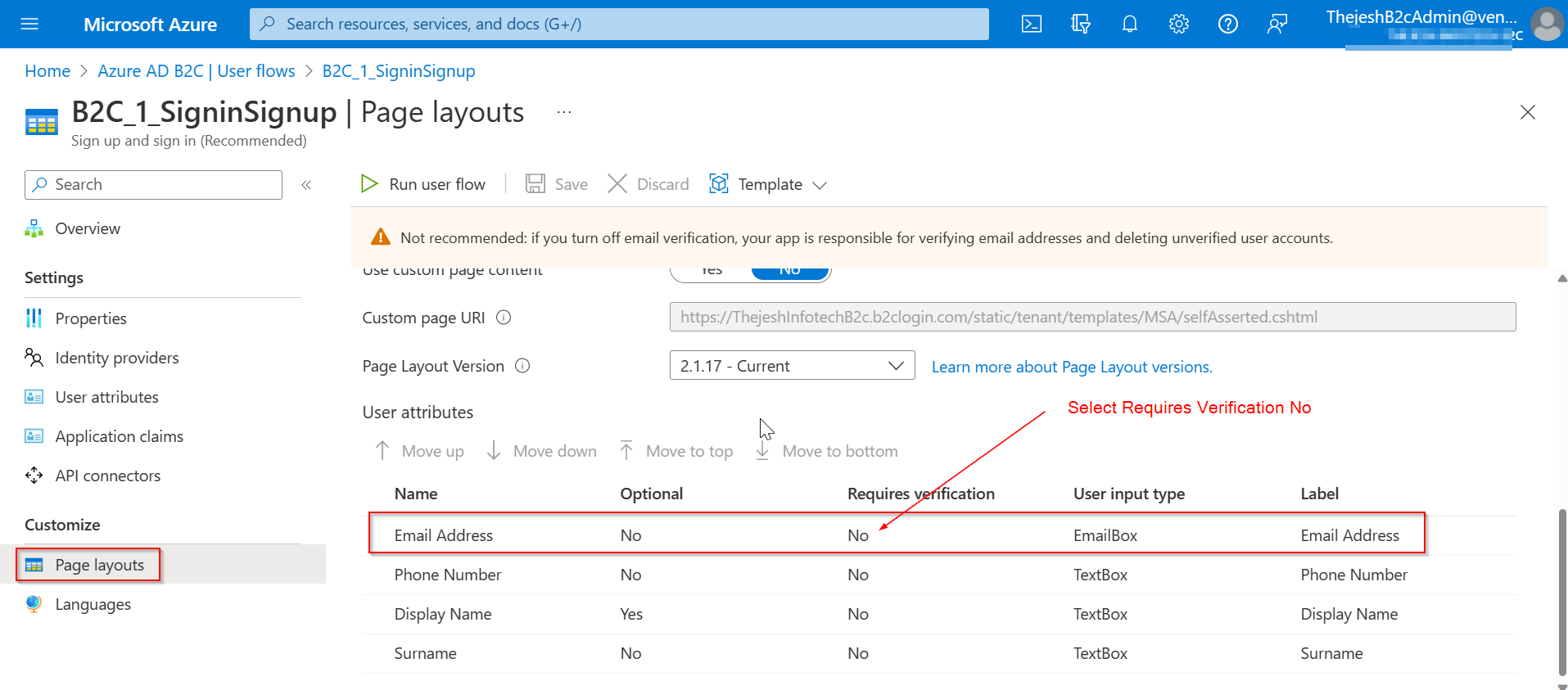Click Optional Yes for Display Name
Image resolution: width=1568 pixels, height=690 pixels.
click(x=631, y=614)
